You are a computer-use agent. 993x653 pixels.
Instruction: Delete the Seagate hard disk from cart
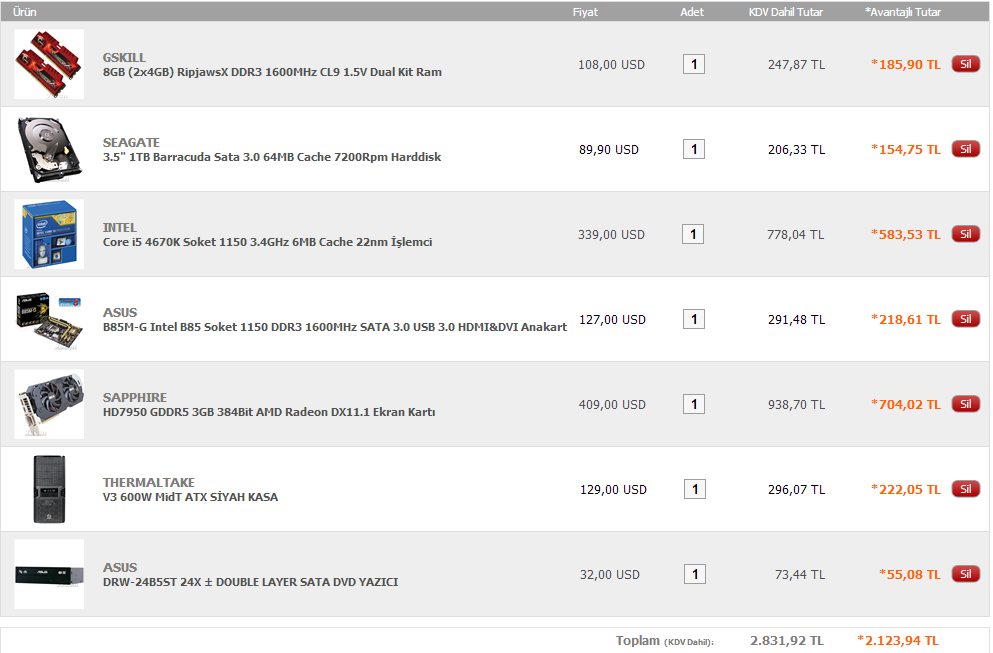pos(965,149)
